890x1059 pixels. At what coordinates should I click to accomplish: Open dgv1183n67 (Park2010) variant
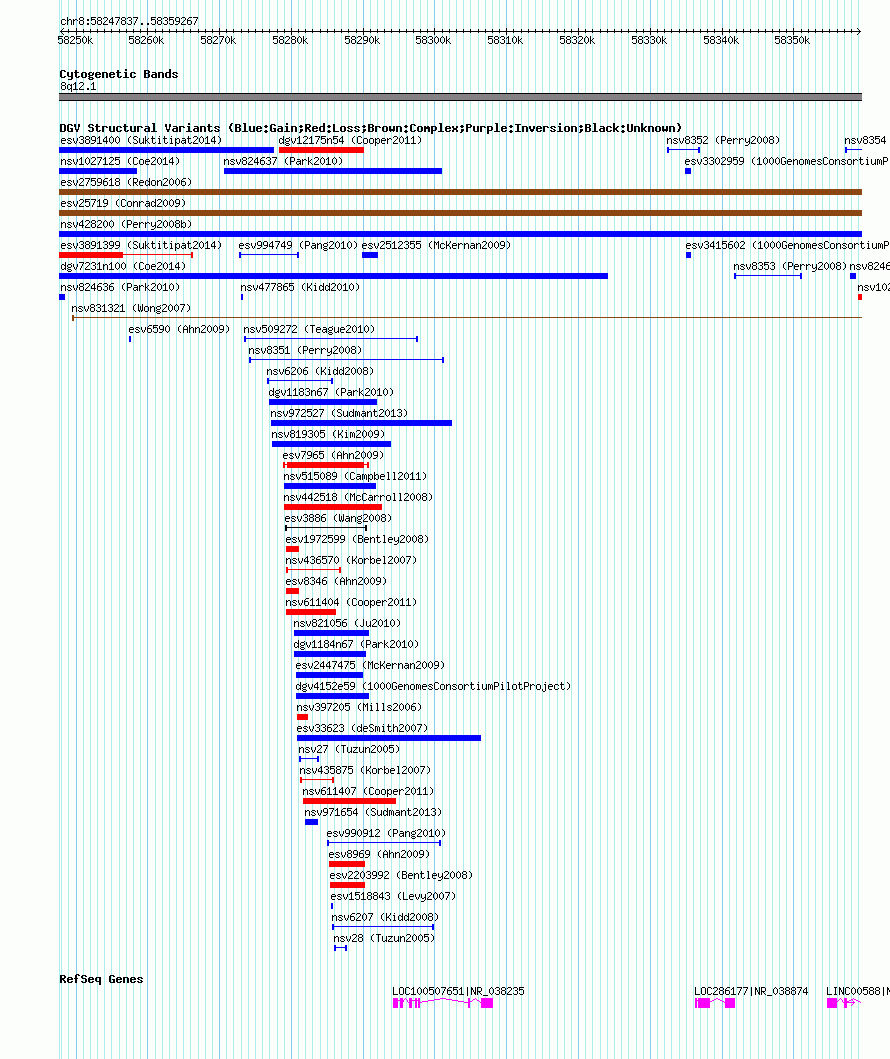click(331, 392)
